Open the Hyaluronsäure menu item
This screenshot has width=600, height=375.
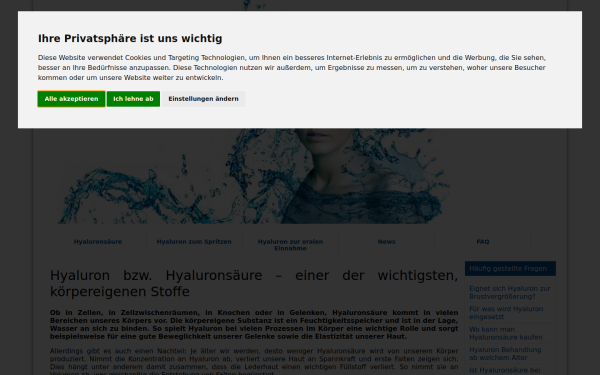[98, 242]
